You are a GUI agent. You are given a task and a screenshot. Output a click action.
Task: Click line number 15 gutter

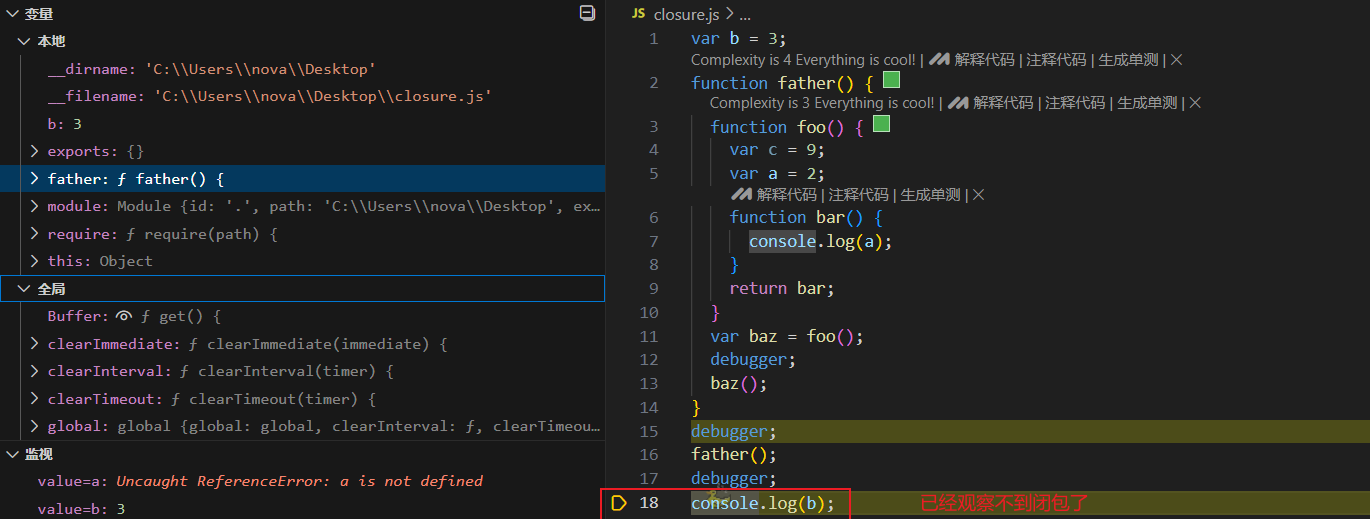[648, 431]
